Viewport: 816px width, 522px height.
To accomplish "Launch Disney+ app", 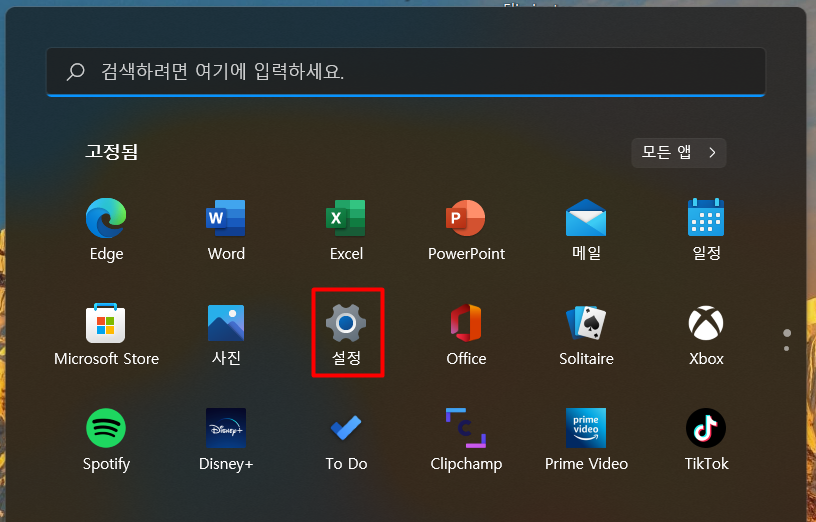I will coord(226,439).
